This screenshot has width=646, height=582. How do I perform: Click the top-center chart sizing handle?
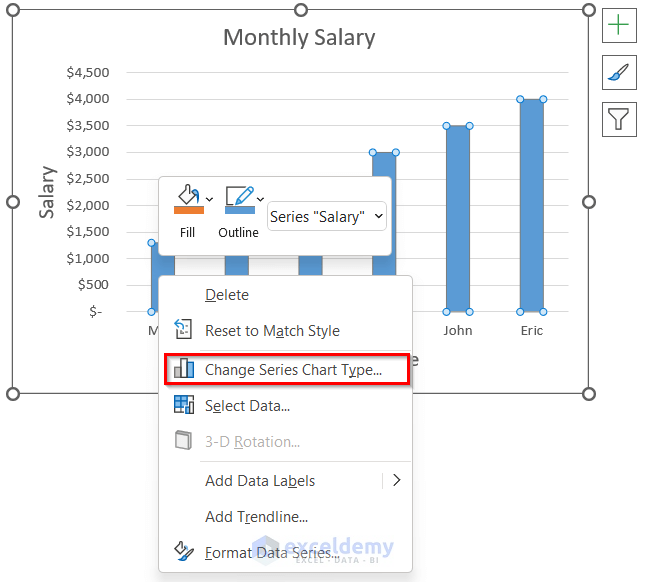click(x=301, y=10)
